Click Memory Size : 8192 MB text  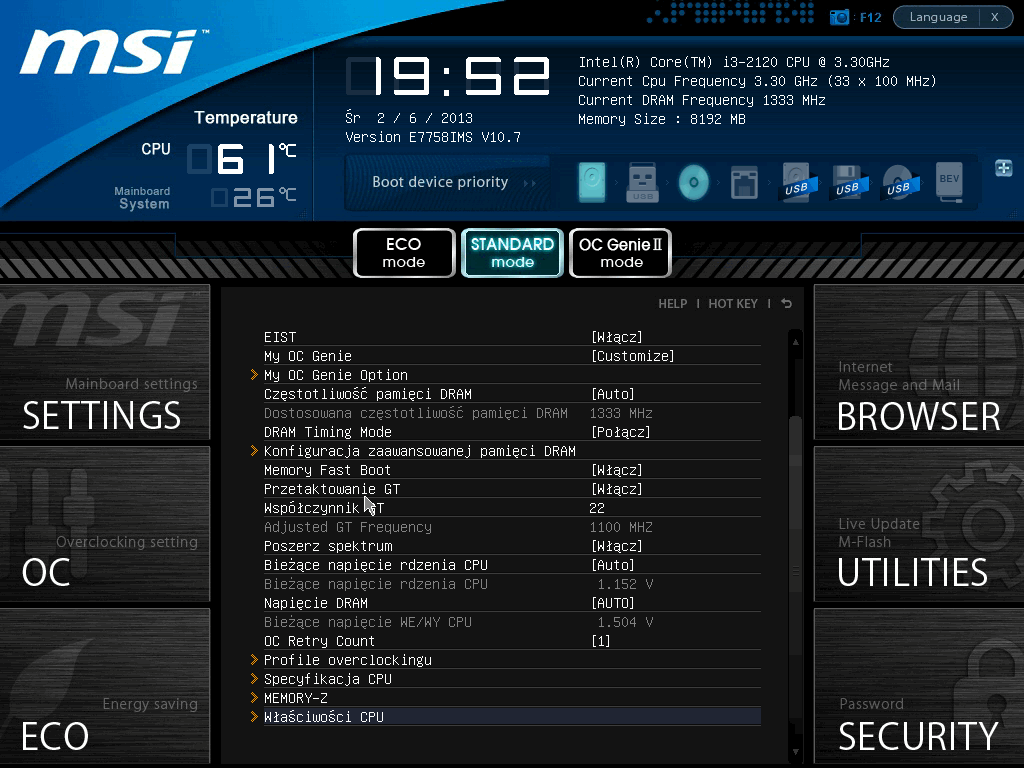tap(662, 120)
